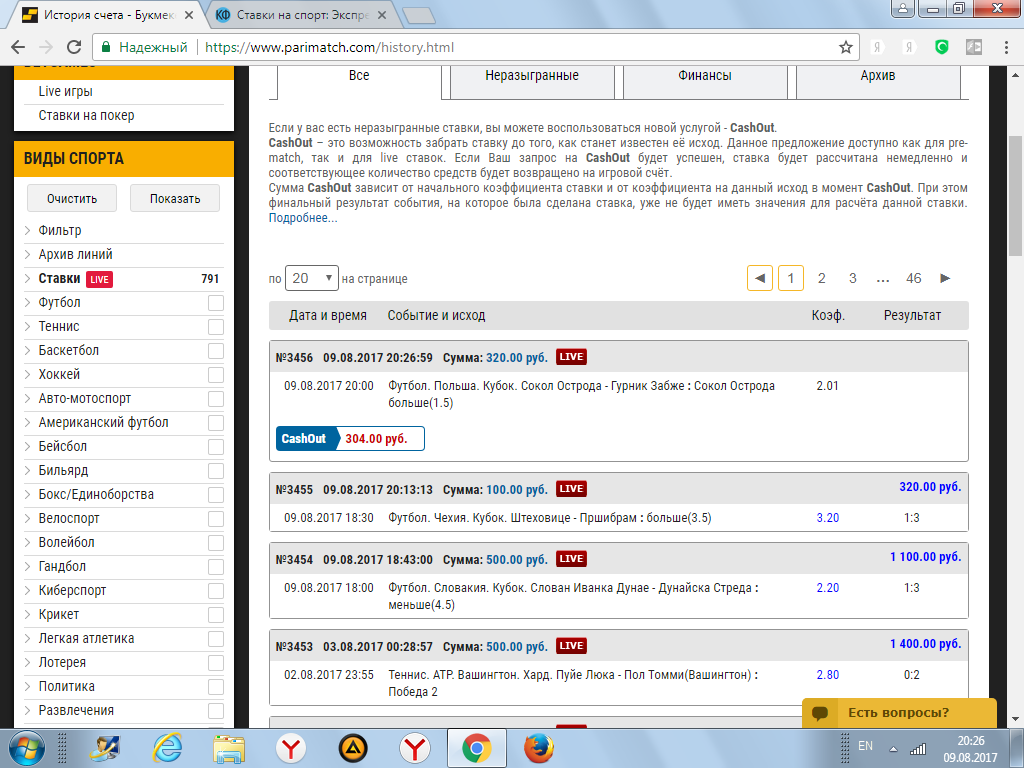Click the EN language indicator in tray

(865, 746)
